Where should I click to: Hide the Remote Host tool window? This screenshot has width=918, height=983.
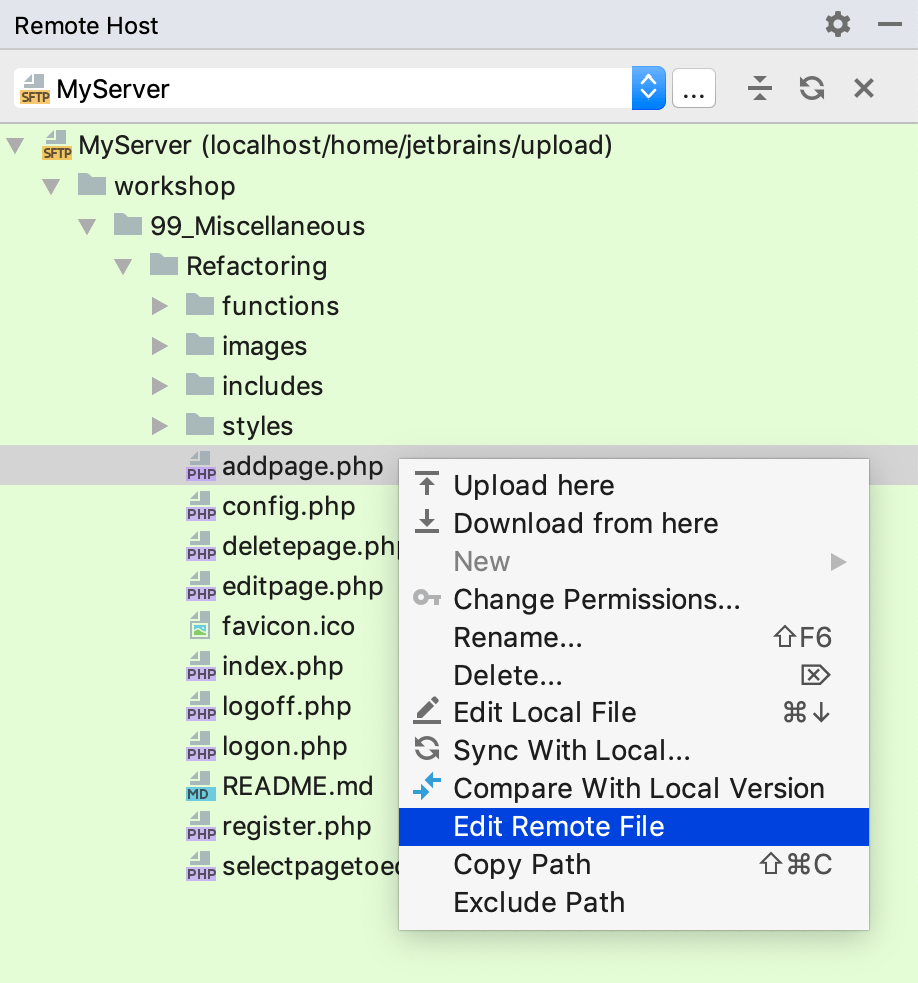point(889,25)
